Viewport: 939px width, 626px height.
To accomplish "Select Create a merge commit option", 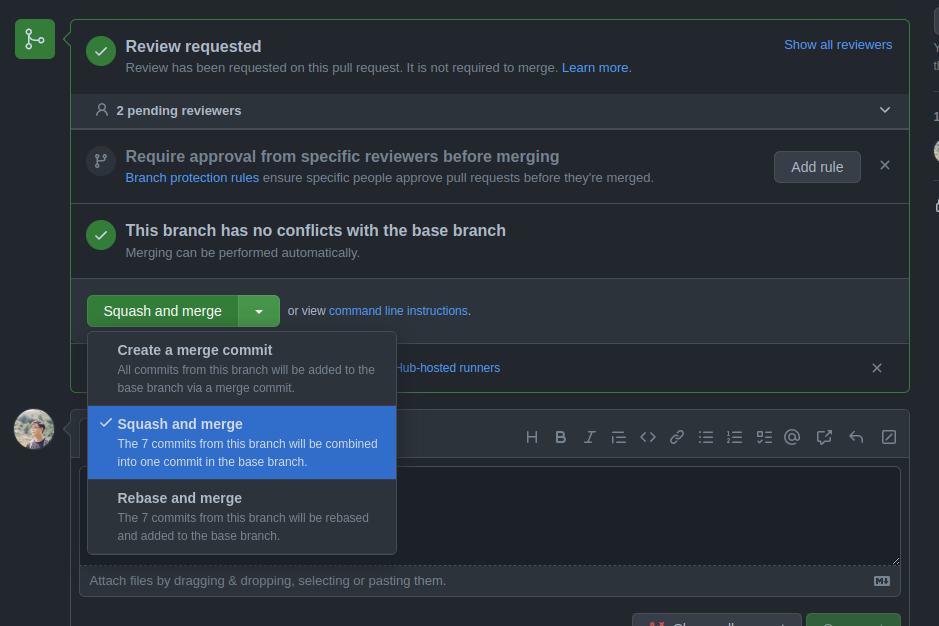I will tap(242, 368).
